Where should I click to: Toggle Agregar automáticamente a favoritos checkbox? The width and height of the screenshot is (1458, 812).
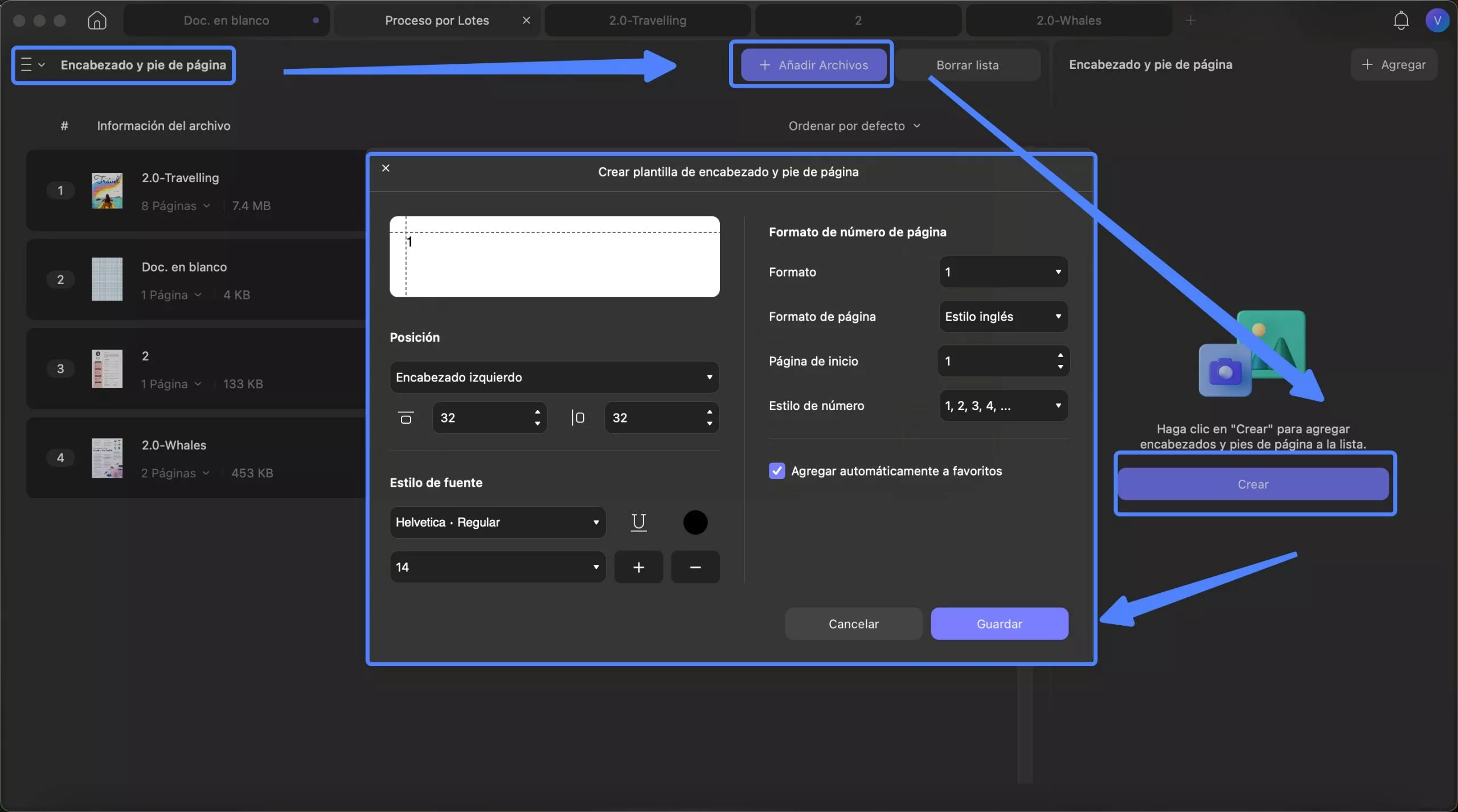coord(776,471)
